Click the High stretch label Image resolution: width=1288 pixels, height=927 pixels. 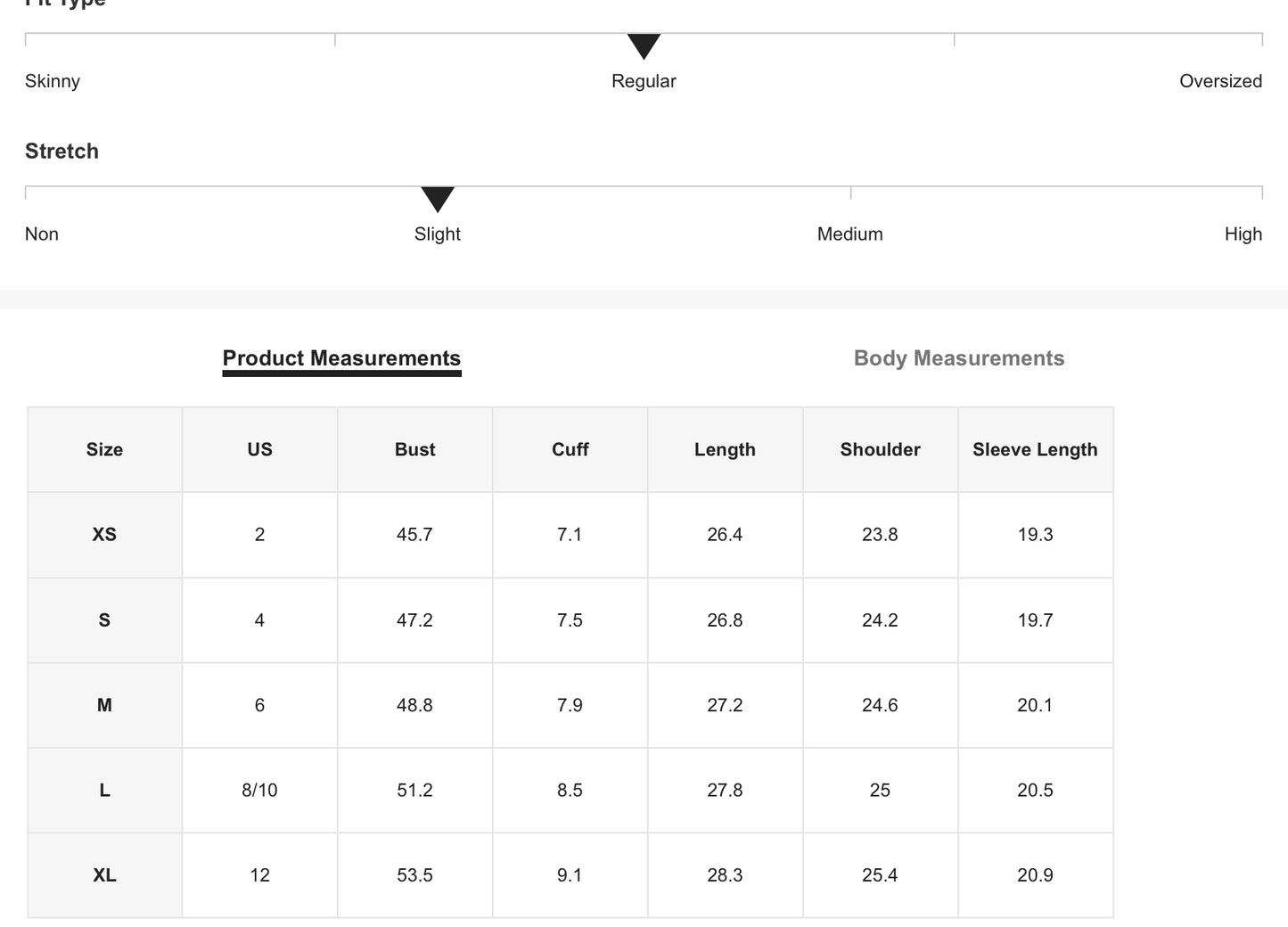coord(1243,234)
